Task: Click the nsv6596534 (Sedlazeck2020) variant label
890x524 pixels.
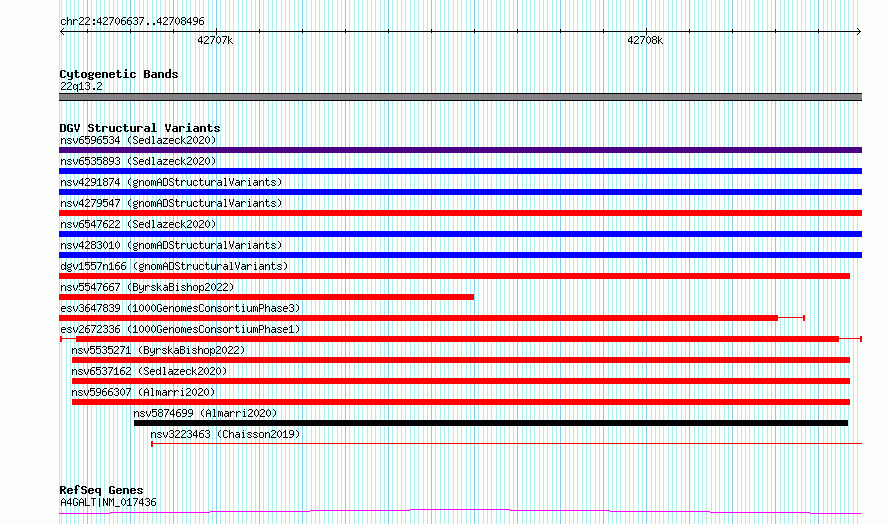Action: pos(138,140)
